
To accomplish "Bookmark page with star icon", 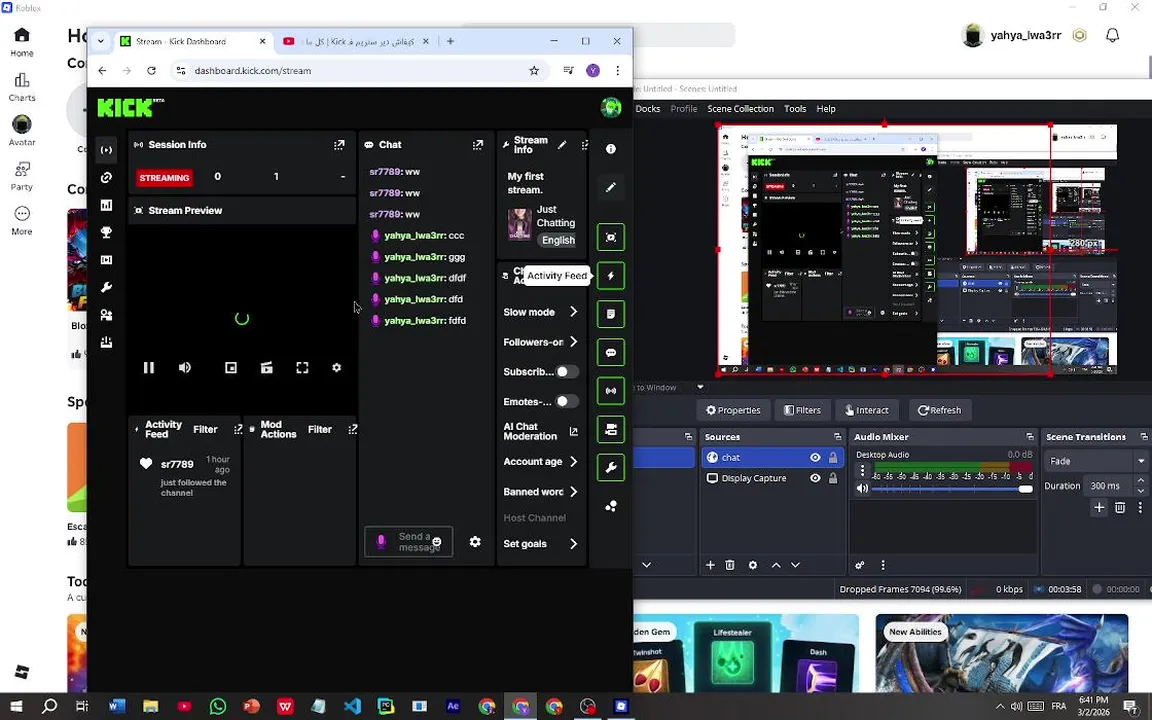I will click(534, 71).
